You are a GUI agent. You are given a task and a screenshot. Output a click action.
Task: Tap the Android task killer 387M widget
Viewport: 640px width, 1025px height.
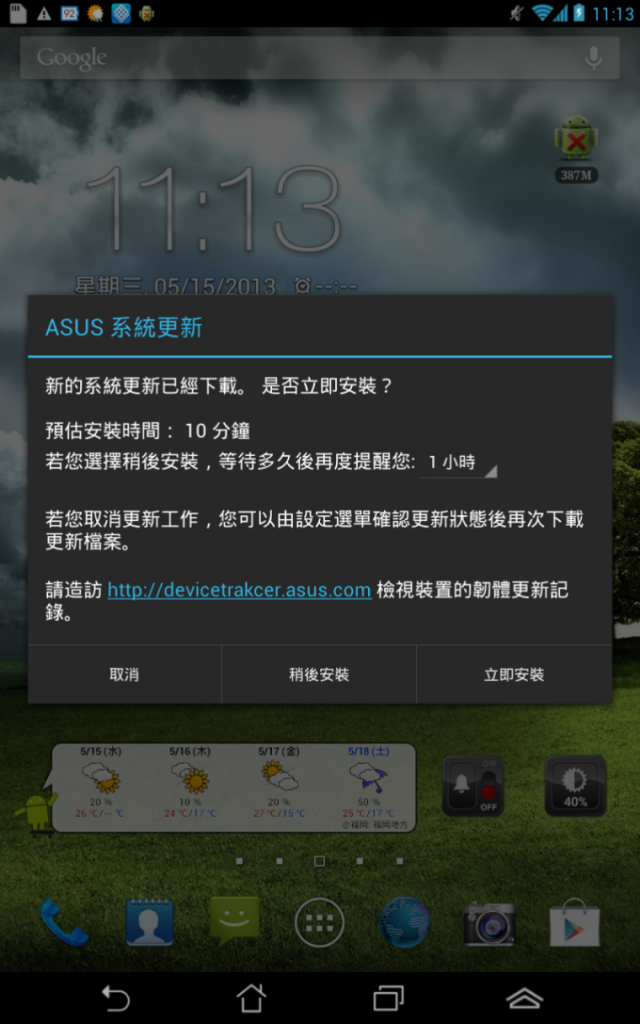(x=576, y=148)
